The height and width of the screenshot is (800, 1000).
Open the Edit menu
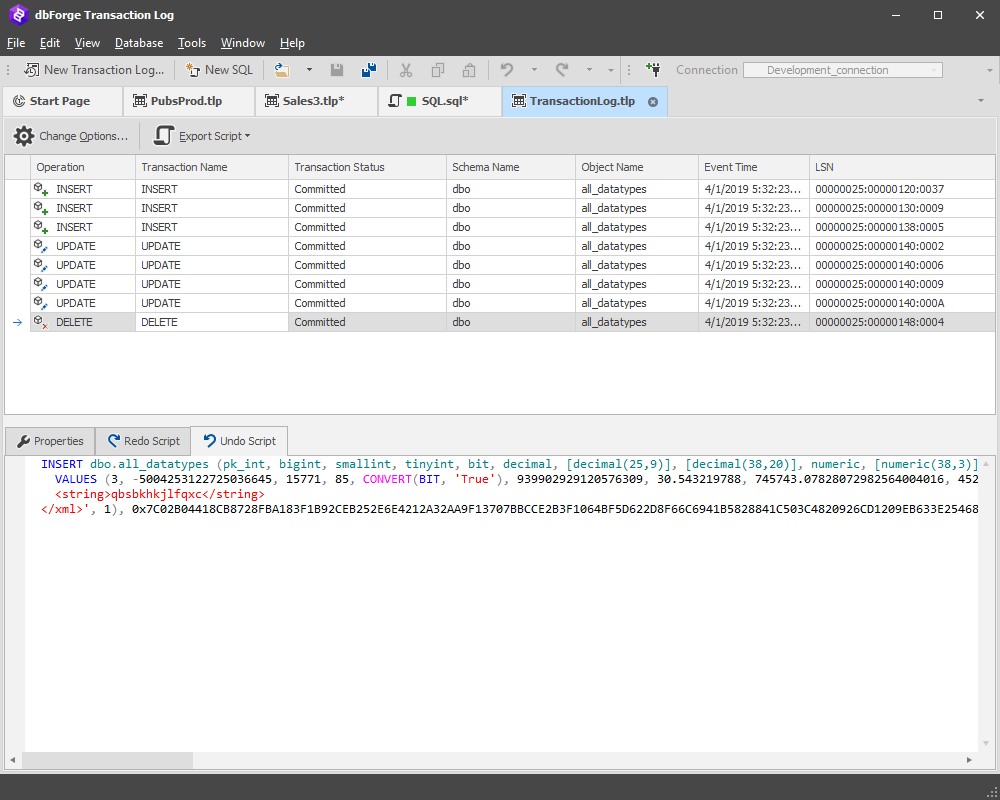point(50,43)
